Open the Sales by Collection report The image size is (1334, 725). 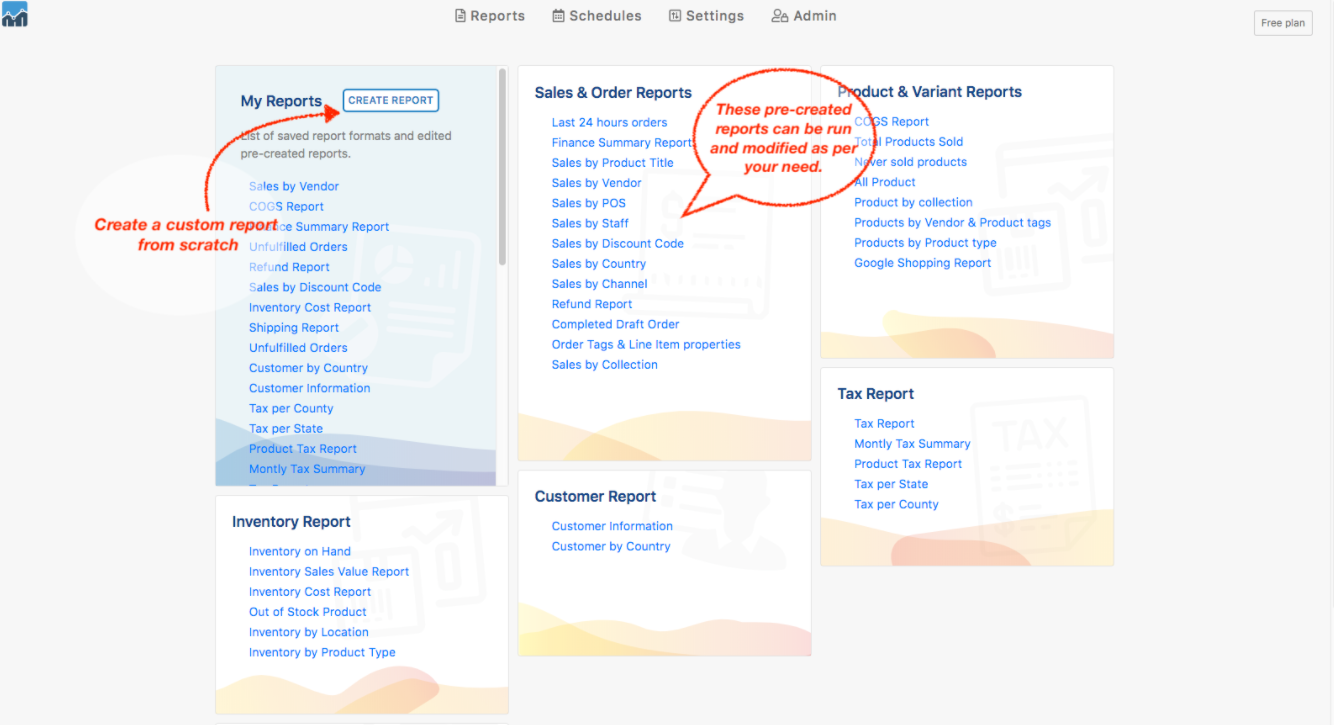click(605, 365)
